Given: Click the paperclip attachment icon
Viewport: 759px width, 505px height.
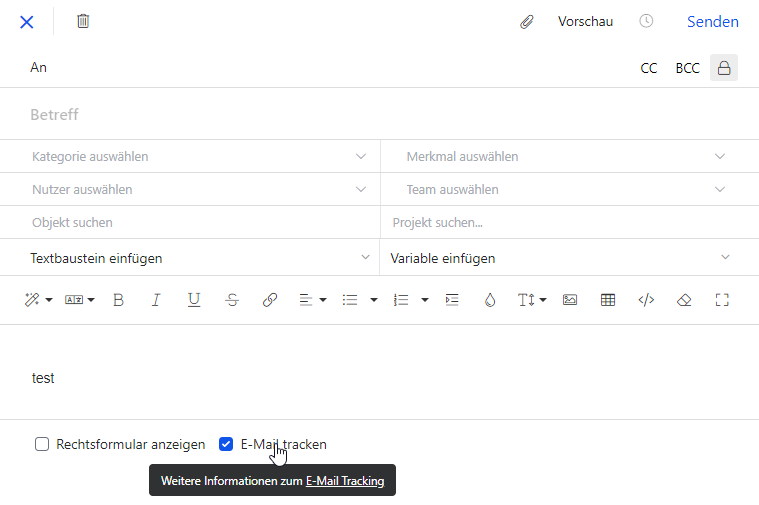Looking at the screenshot, I should coord(526,21).
